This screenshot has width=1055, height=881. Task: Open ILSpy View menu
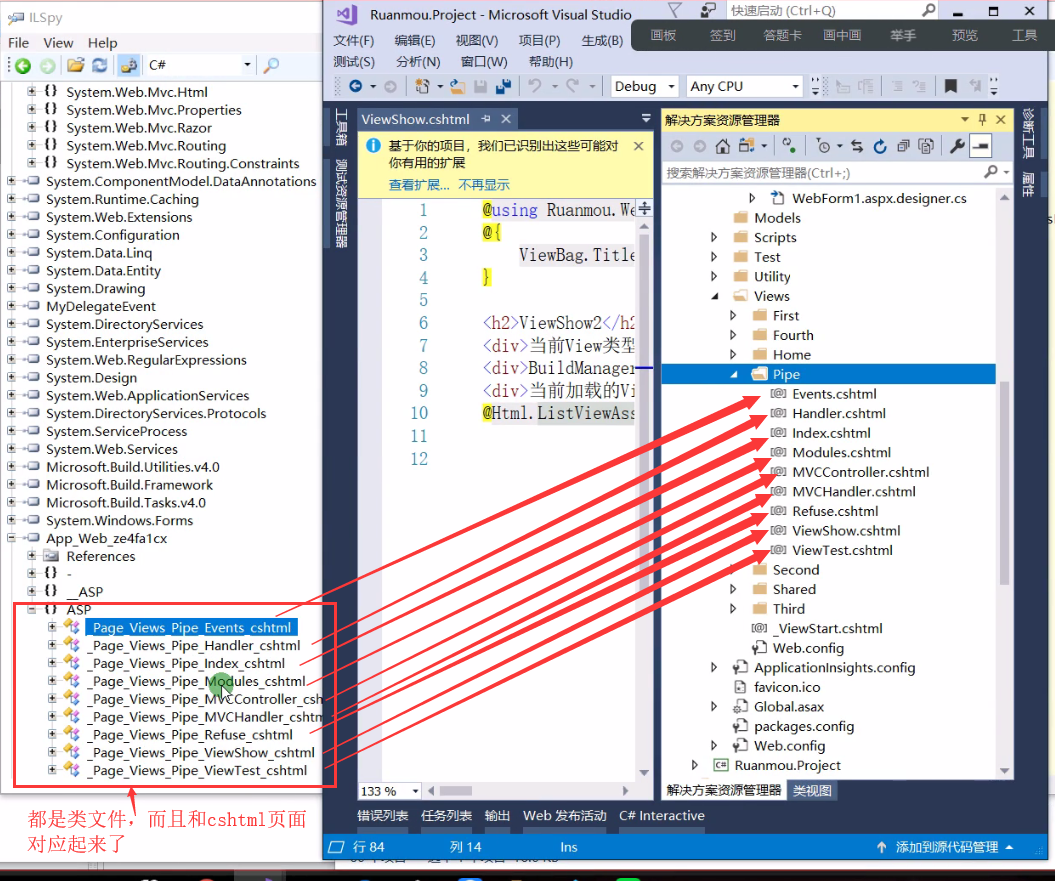(58, 42)
